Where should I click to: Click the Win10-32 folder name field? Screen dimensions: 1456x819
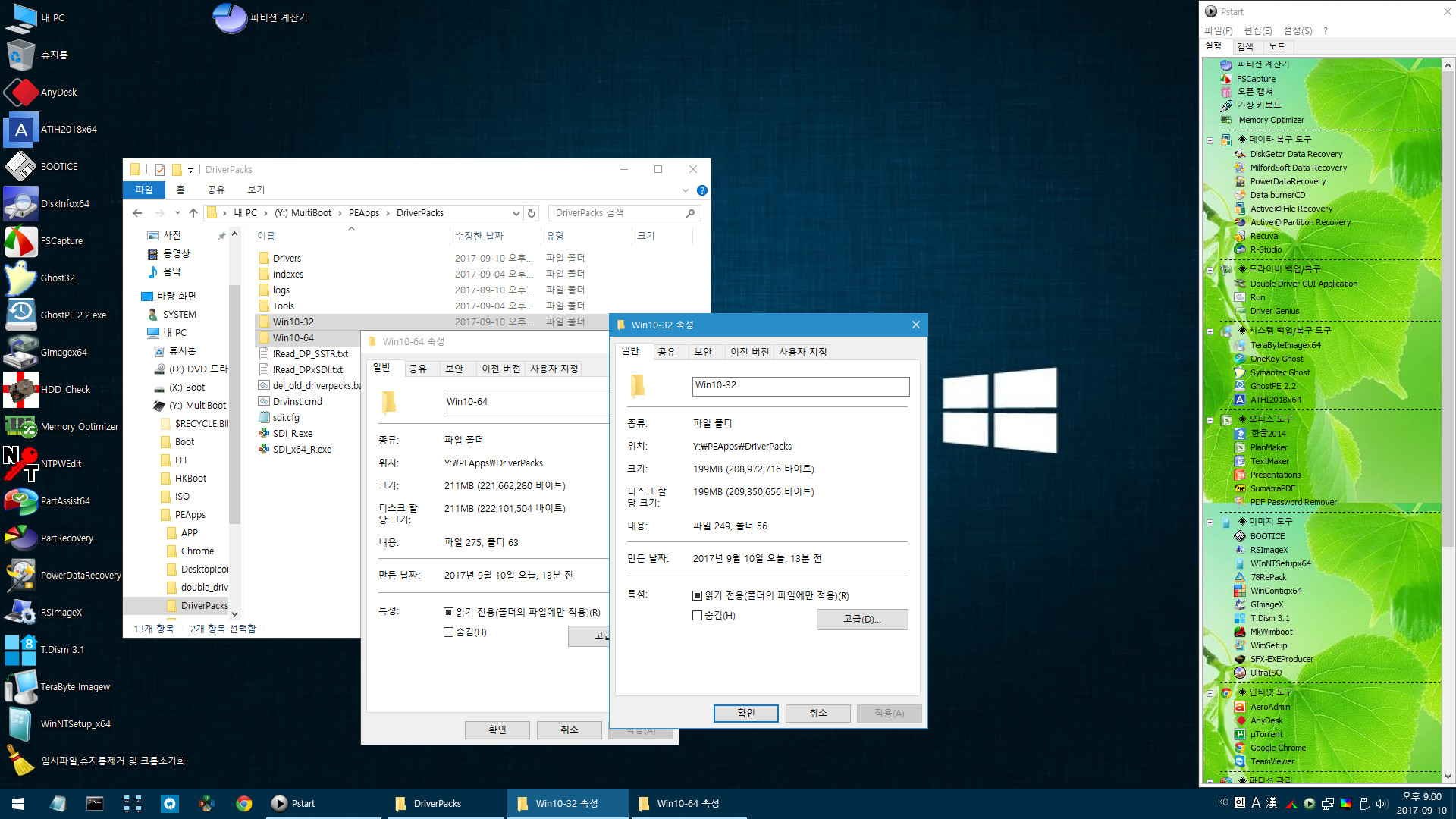(801, 386)
